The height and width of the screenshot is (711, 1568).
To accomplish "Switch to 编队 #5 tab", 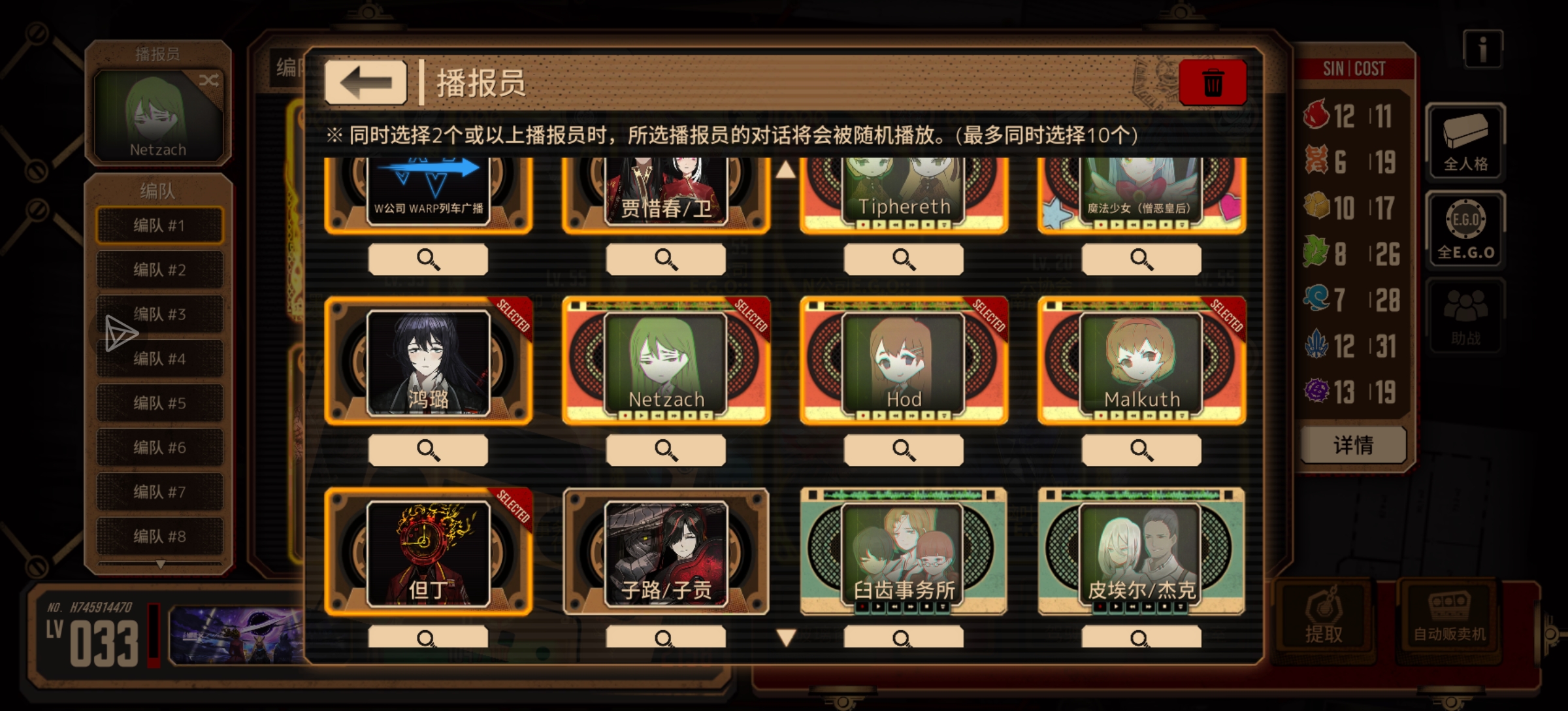I will pos(159,403).
